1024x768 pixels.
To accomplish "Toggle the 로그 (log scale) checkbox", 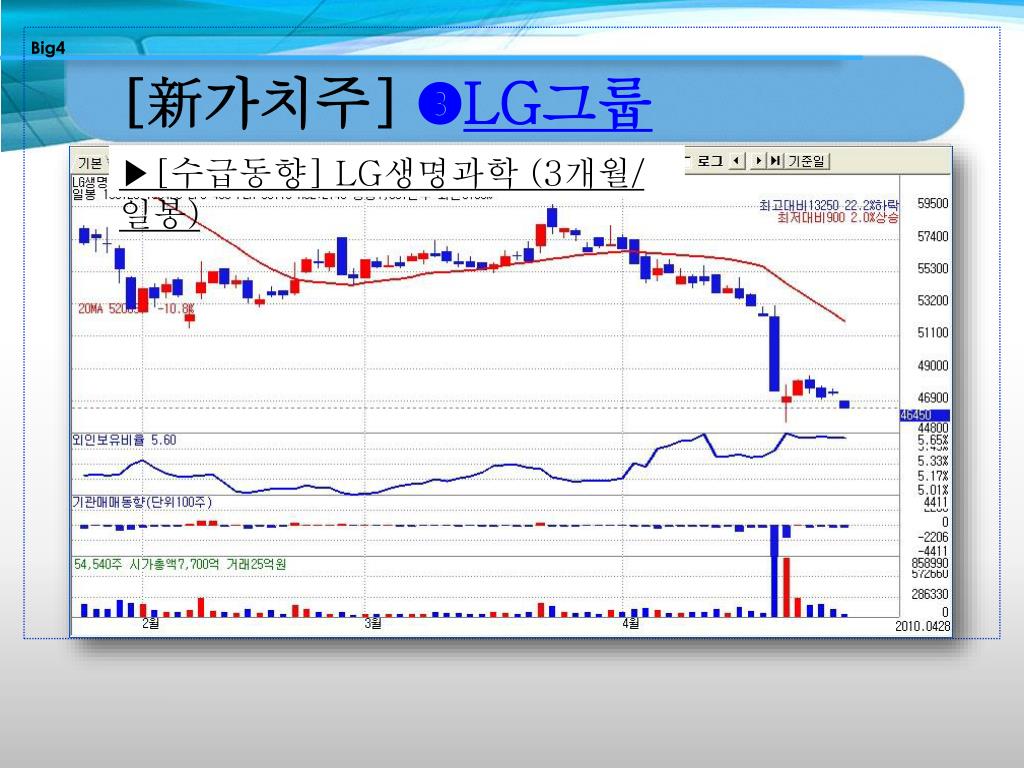I will pyautogui.click(x=704, y=161).
